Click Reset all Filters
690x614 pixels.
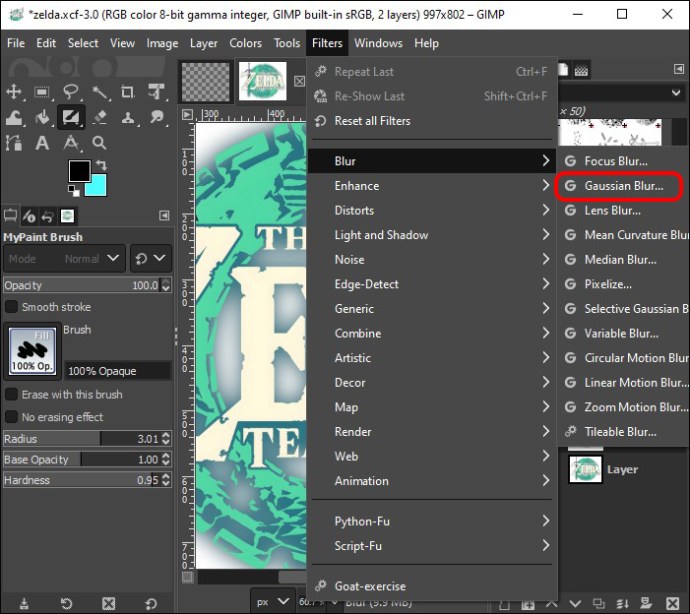pos(371,121)
